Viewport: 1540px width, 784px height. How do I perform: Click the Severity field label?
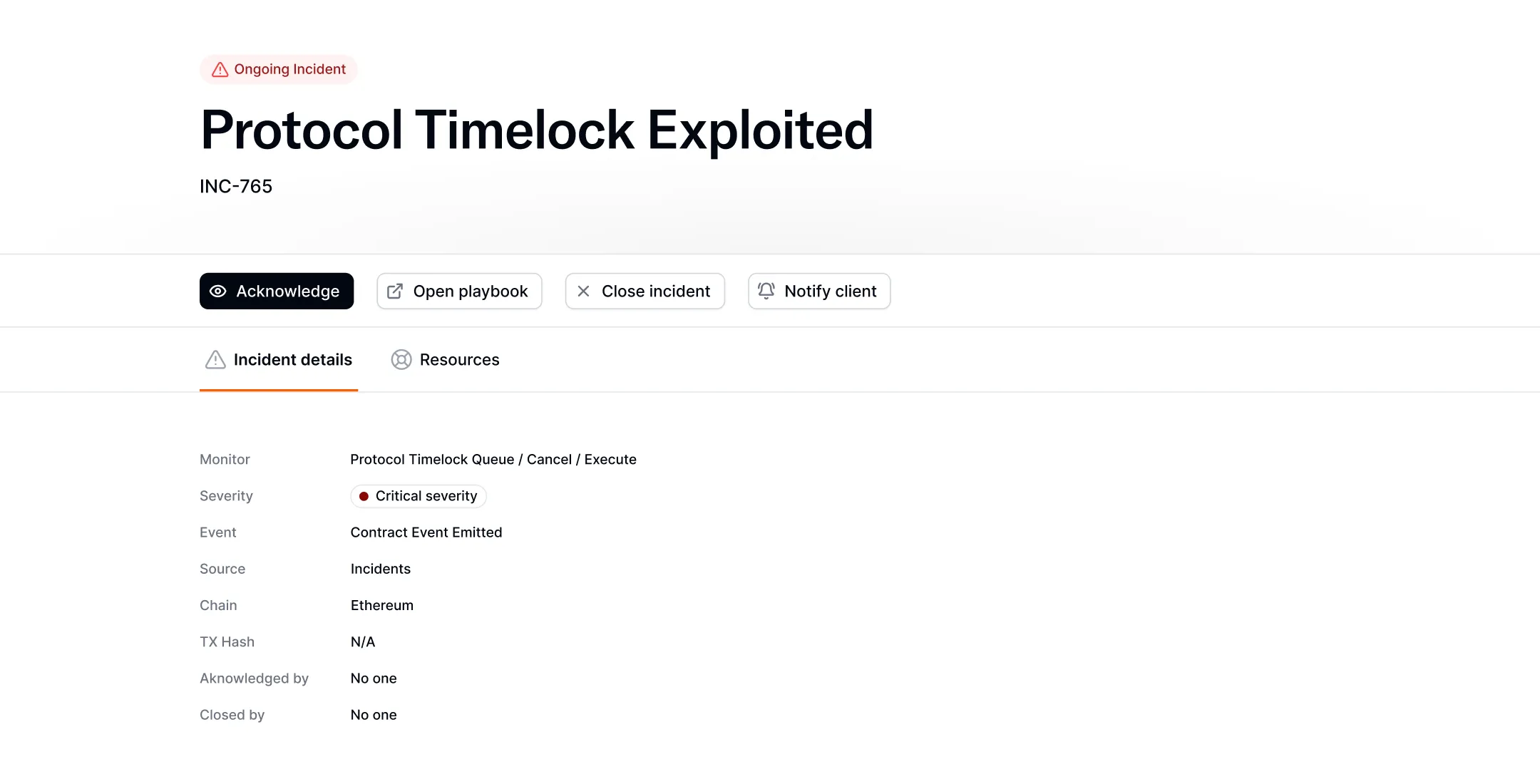[x=226, y=496]
